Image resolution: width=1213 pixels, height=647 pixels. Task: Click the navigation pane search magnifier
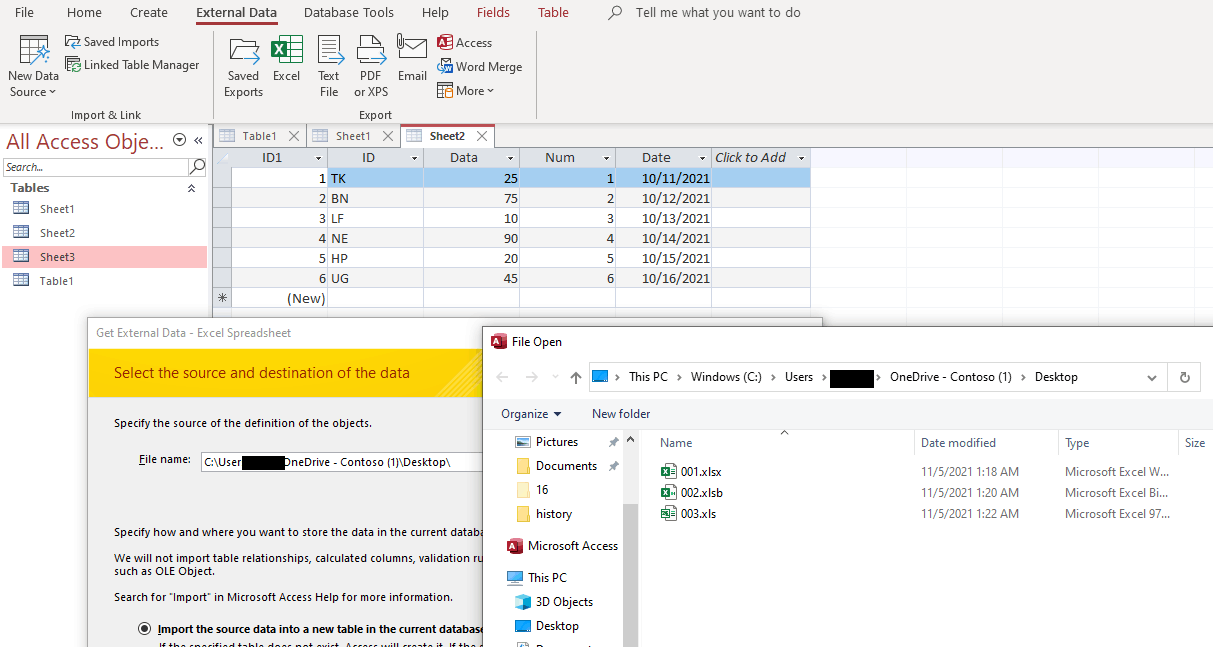click(198, 167)
